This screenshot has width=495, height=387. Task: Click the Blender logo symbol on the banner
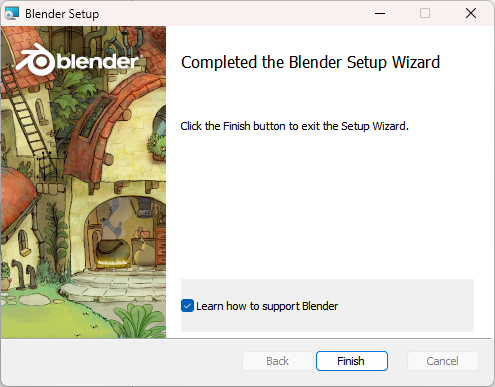(35, 59)
